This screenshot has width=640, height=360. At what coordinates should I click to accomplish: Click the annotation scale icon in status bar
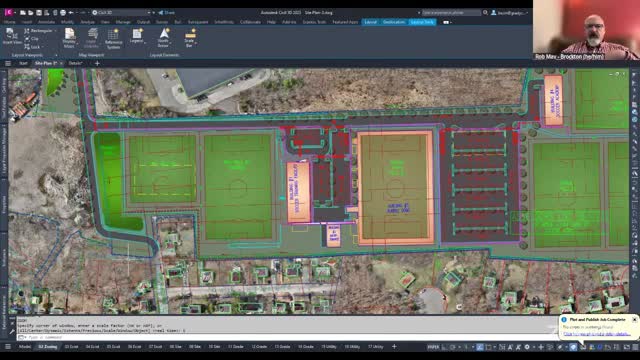[x=510, y=347]
